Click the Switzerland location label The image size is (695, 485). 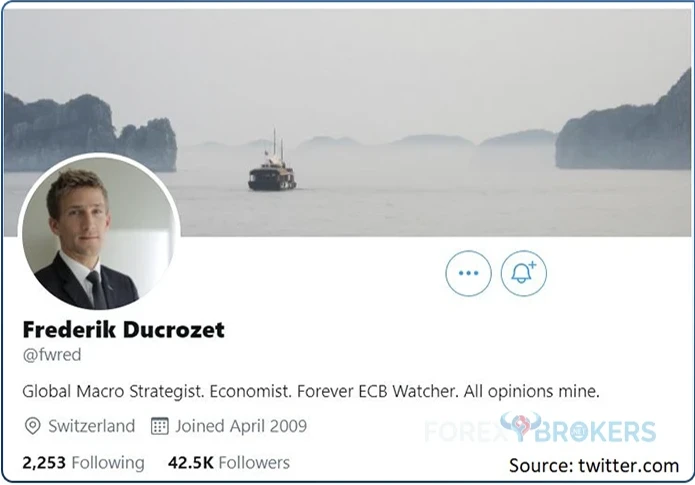tap(92, 426)
